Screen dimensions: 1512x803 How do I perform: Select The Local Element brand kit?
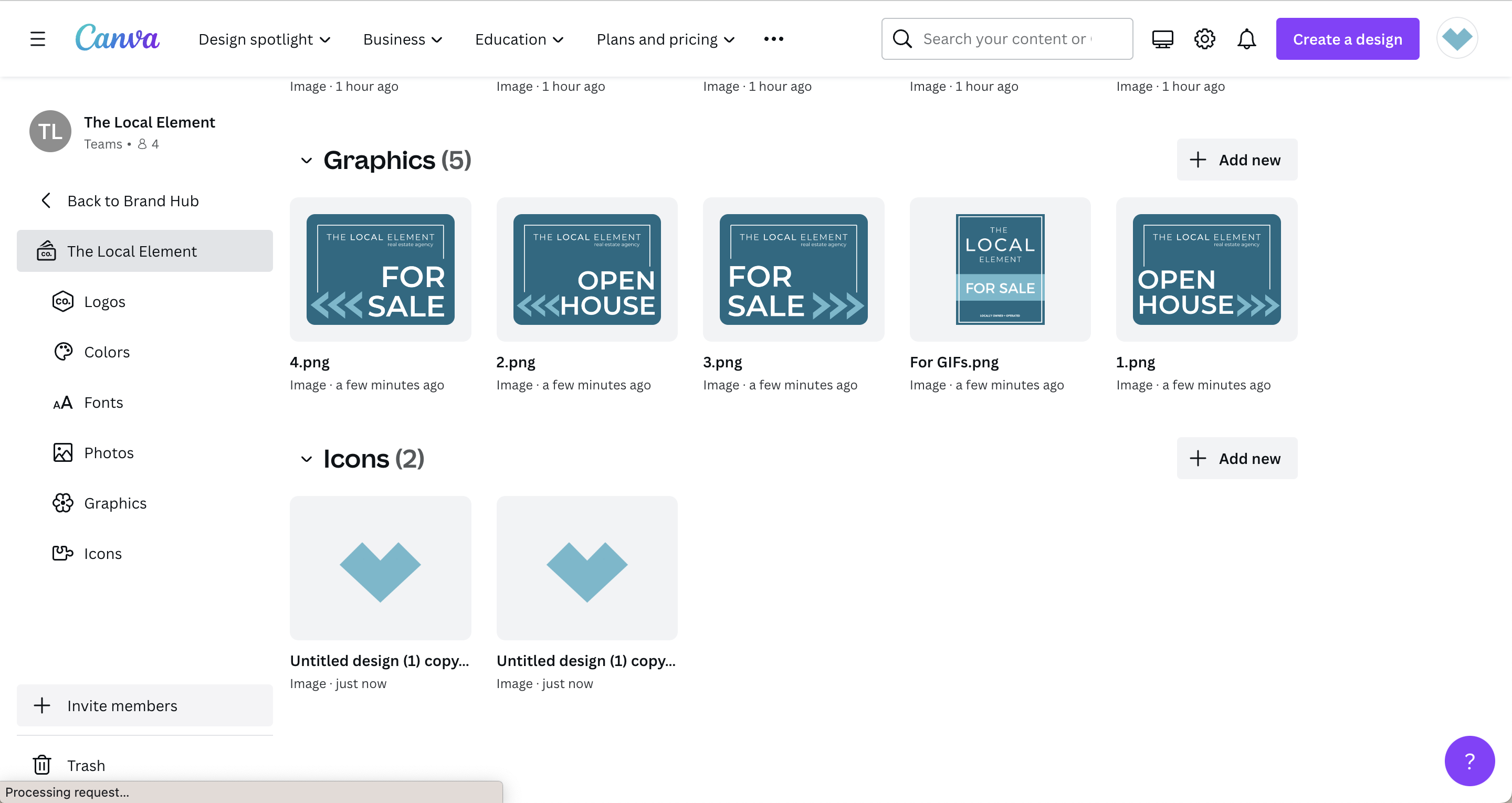[x=144, y=251]
